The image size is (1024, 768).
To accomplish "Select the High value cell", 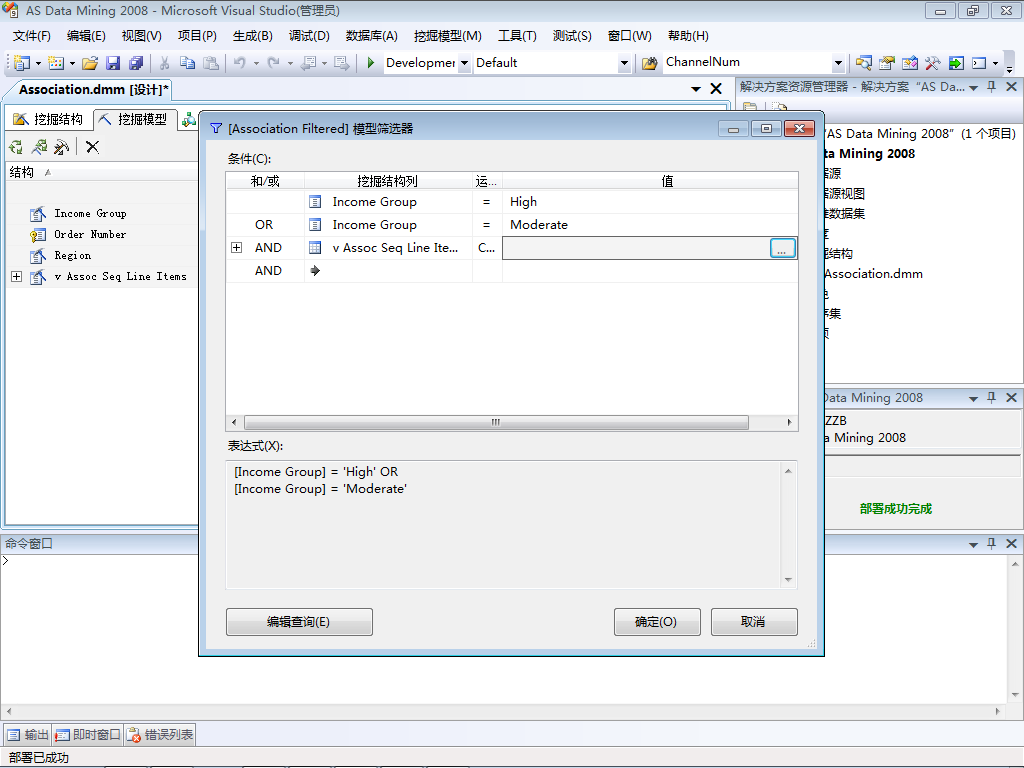I will click(x=650, y=202).
